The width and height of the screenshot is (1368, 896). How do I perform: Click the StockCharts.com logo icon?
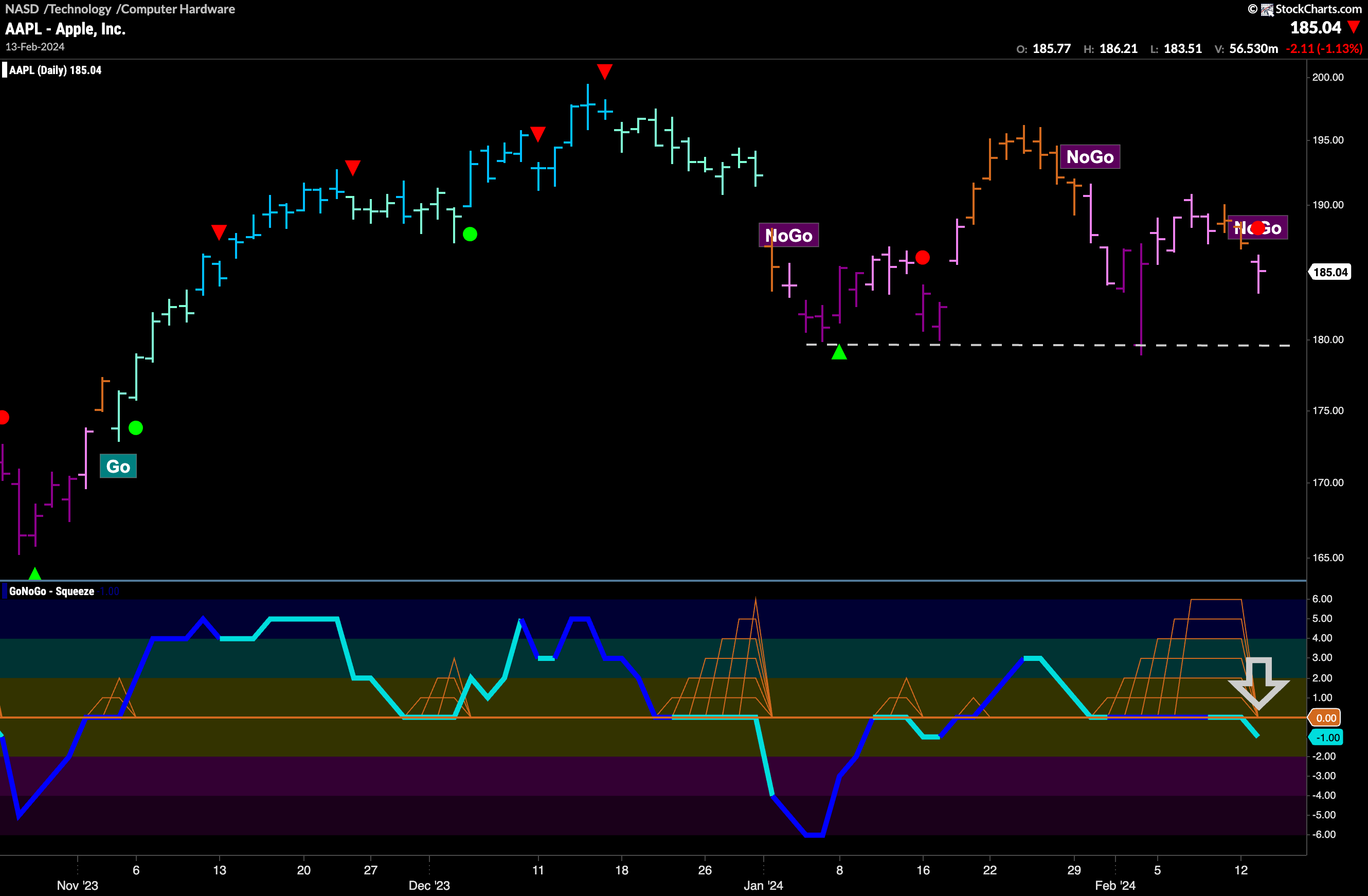(1267, 9)
